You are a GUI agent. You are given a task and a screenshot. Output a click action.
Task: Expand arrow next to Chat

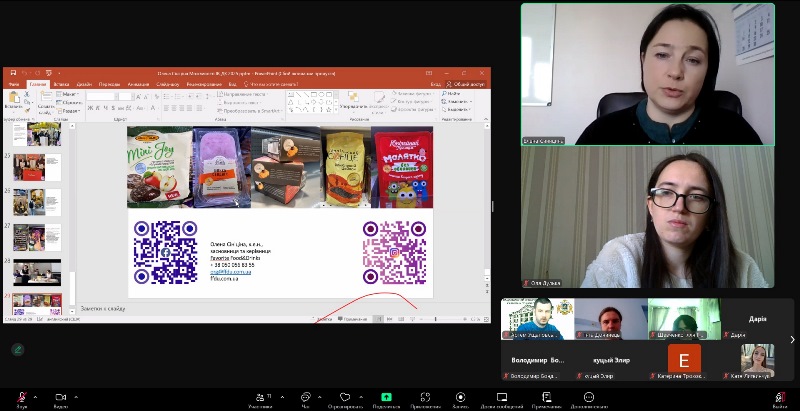[319, 397]
